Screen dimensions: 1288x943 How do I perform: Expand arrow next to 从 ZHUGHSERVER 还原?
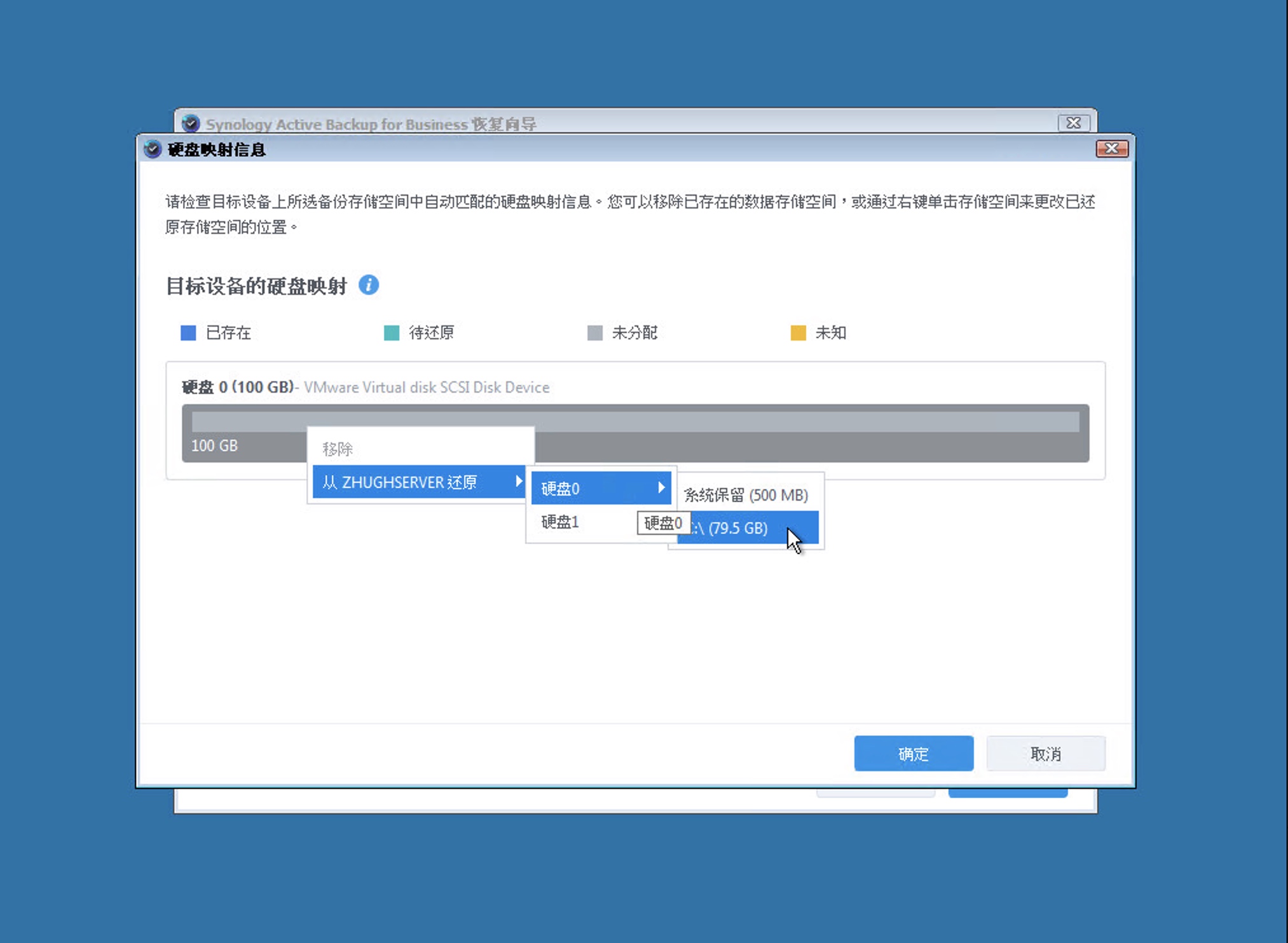point(519,482)
